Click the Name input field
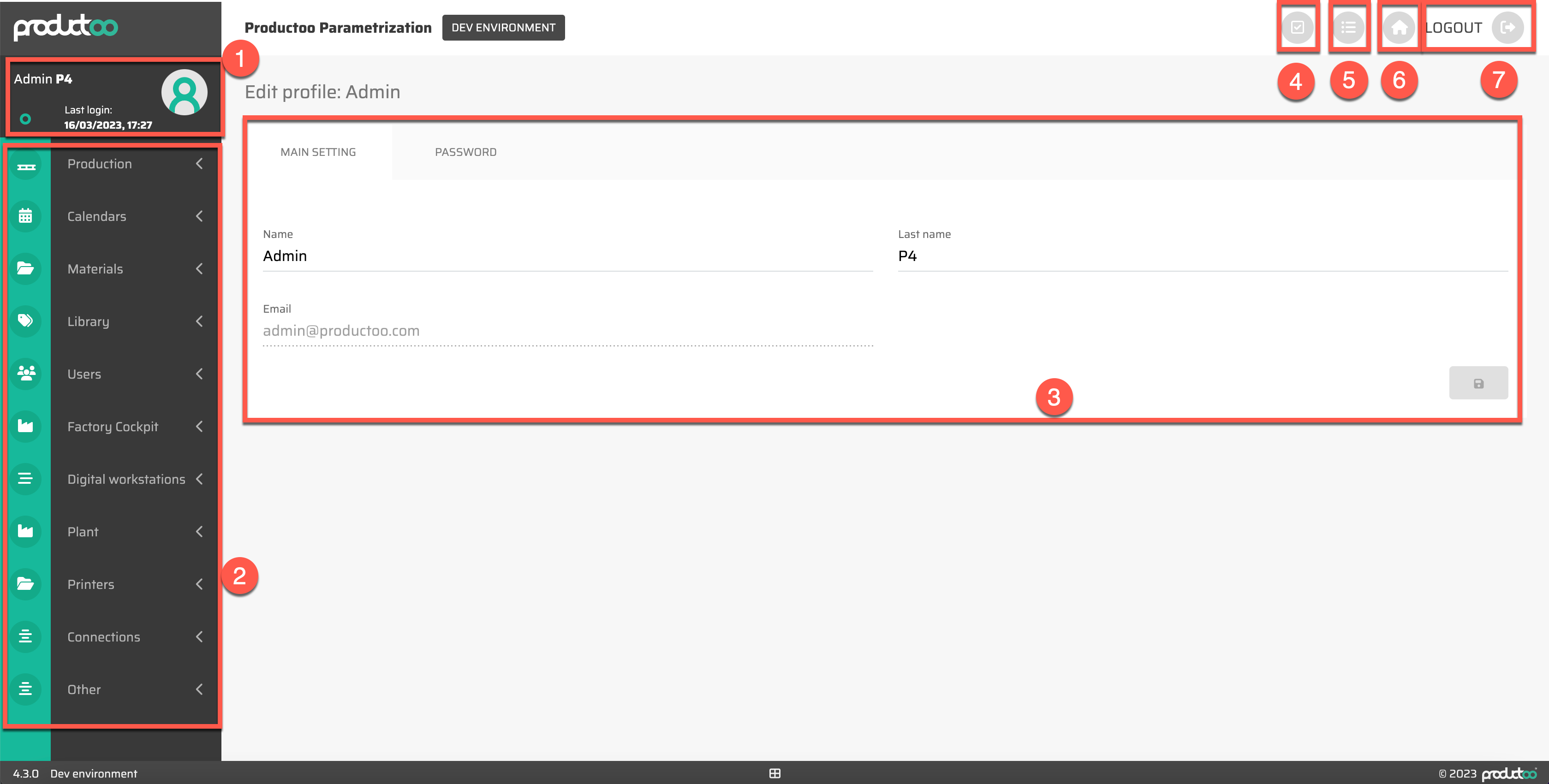 567,257
